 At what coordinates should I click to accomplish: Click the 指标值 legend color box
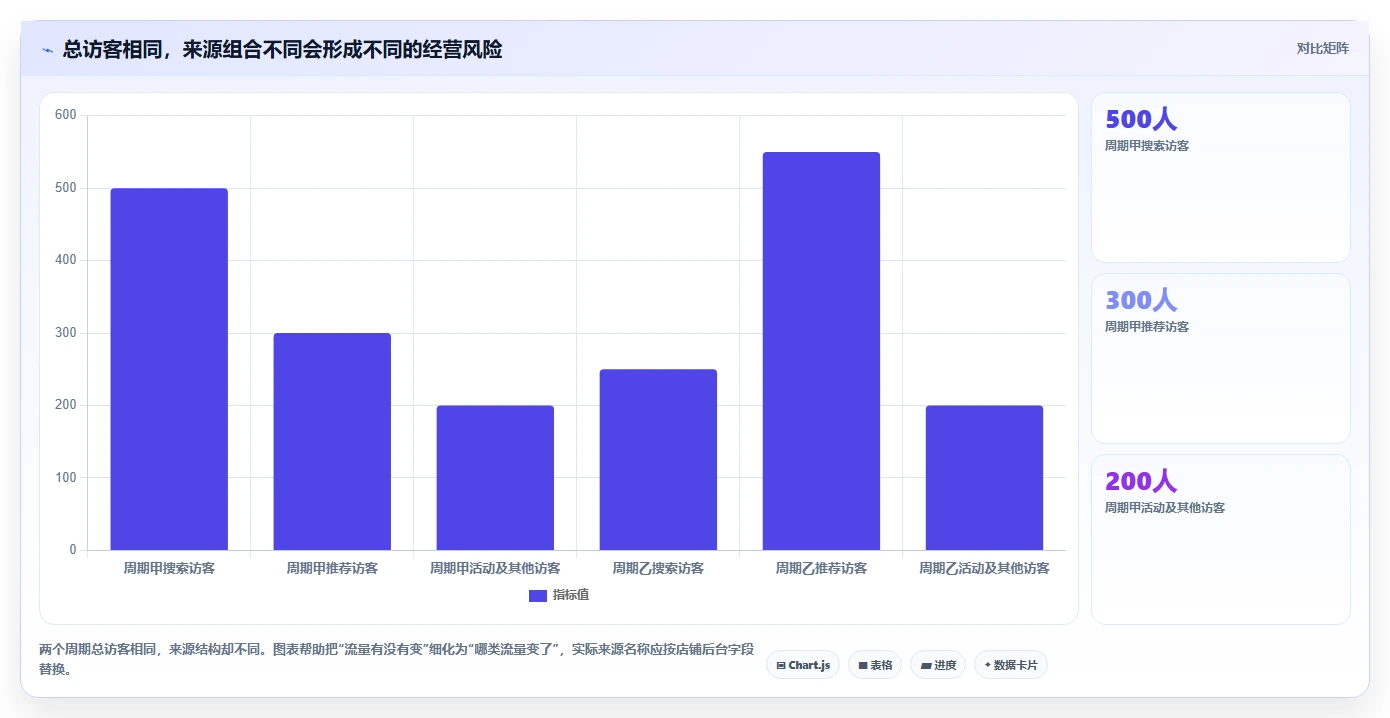538,596
